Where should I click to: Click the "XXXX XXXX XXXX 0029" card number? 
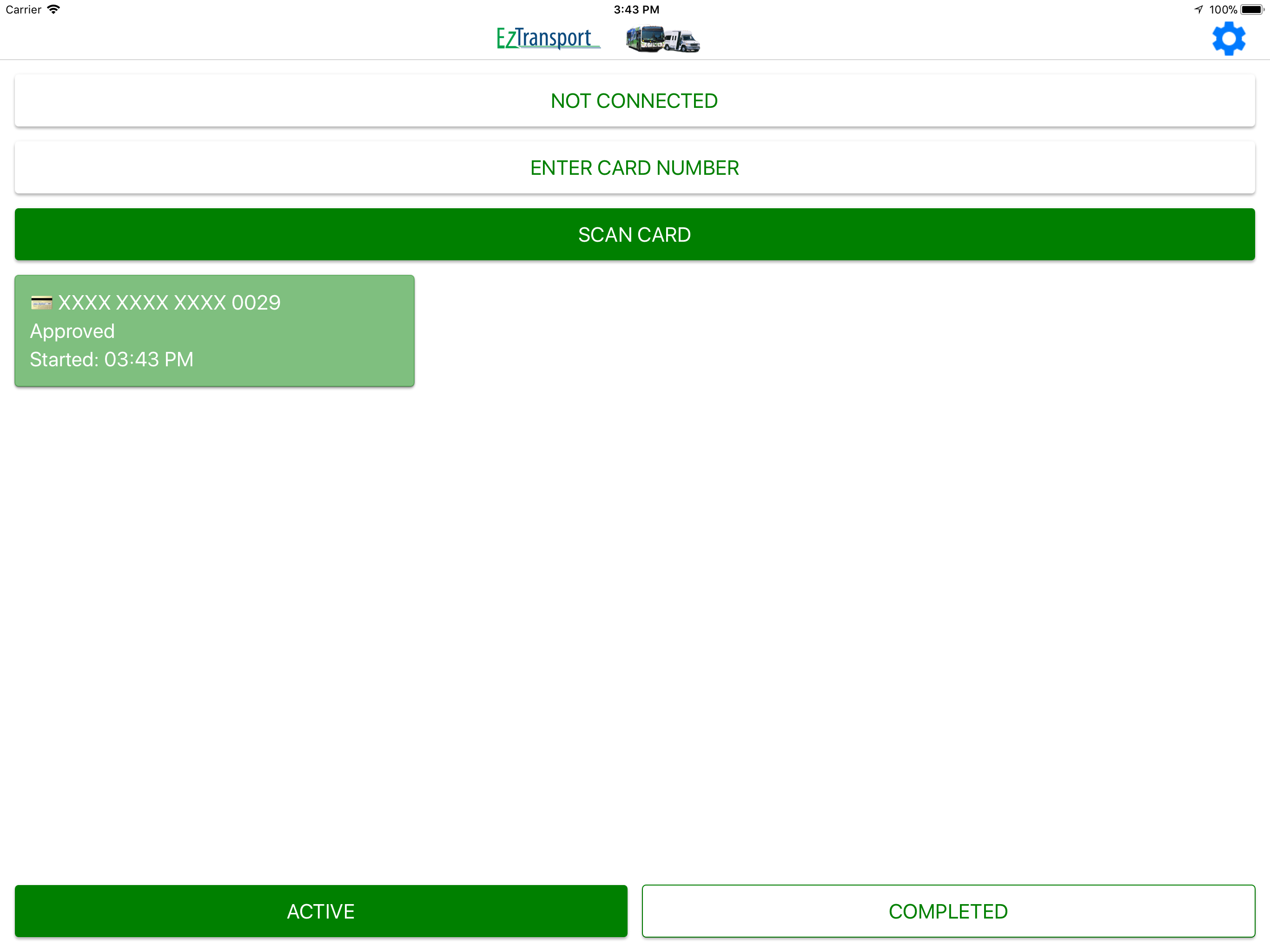pos(169,303)
